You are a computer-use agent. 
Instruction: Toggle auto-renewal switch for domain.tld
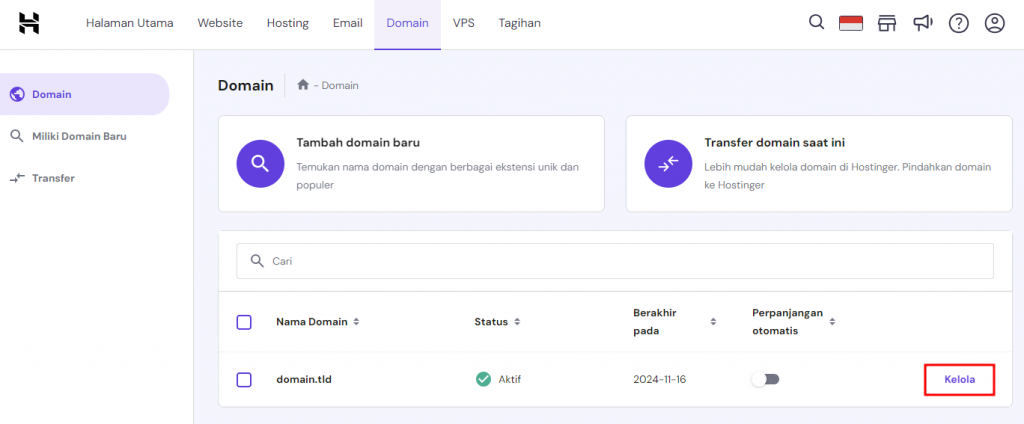point(765,380)
